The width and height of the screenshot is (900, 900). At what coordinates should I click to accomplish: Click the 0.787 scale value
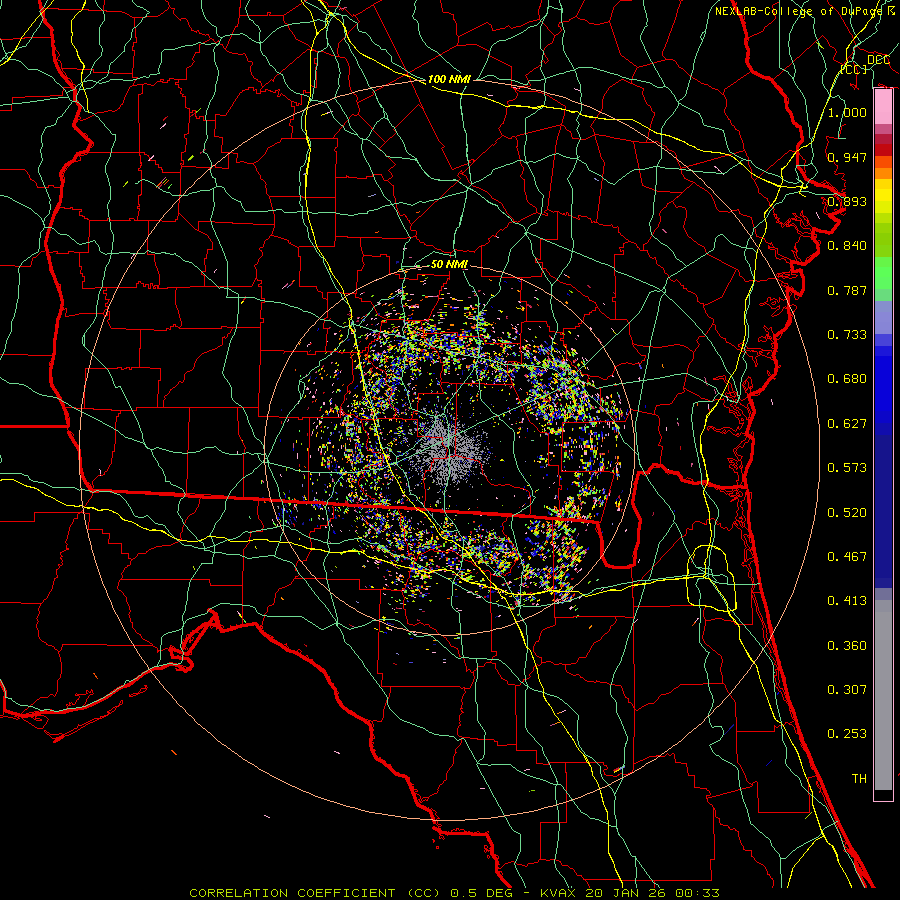[847, 290]
